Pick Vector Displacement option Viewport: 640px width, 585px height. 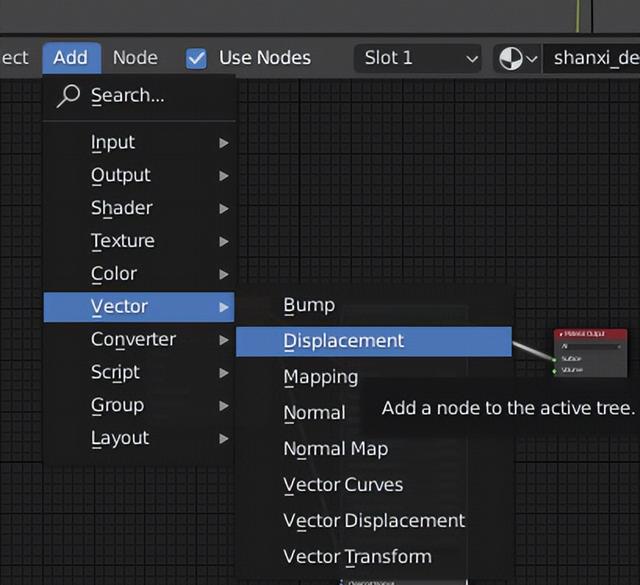click(374, 521)
